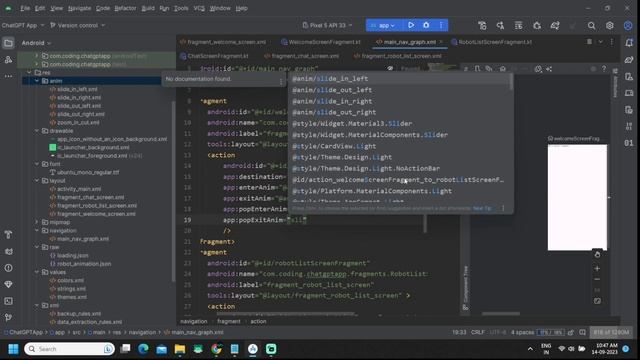The height and width of the screenshot is (360, 640).
Task: Click the 4 spaces indent status
Action: pos(522,333)
